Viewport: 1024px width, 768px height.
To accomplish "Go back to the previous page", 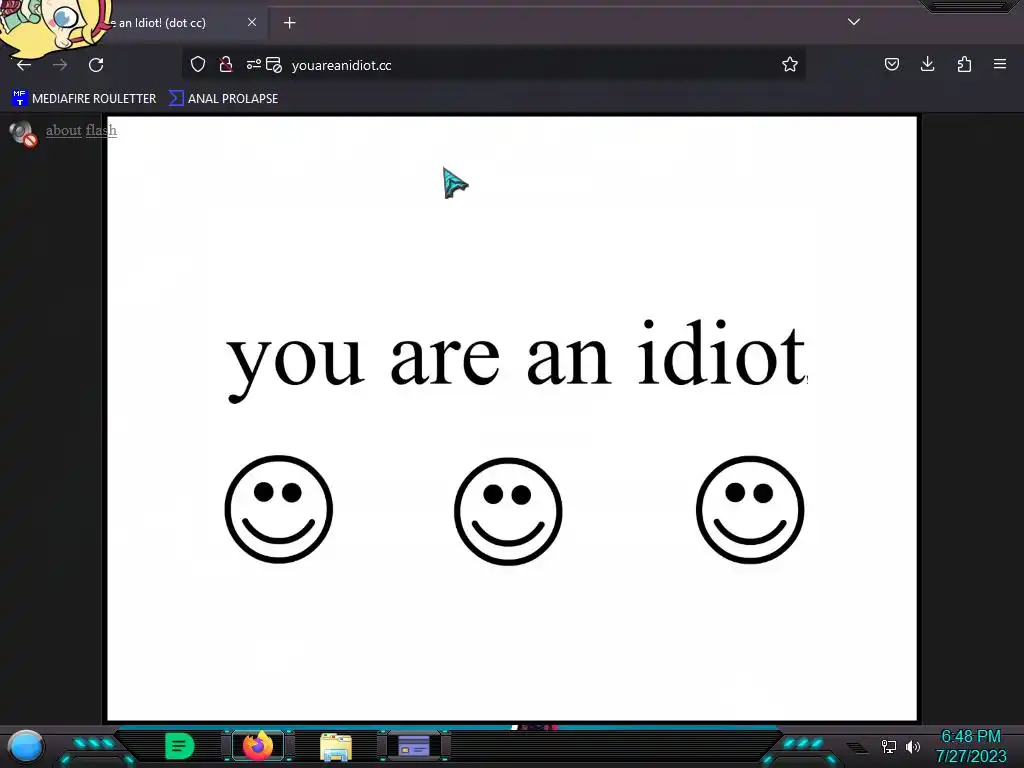I will (24, 65).
